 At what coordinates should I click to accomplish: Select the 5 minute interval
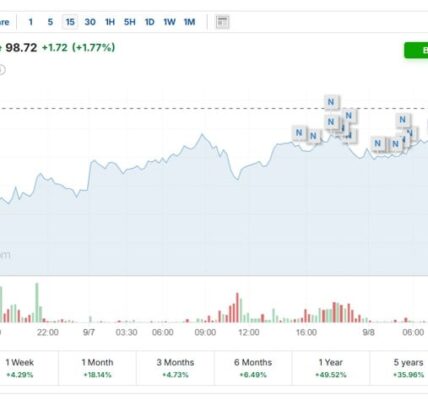[x=50, y=22]
